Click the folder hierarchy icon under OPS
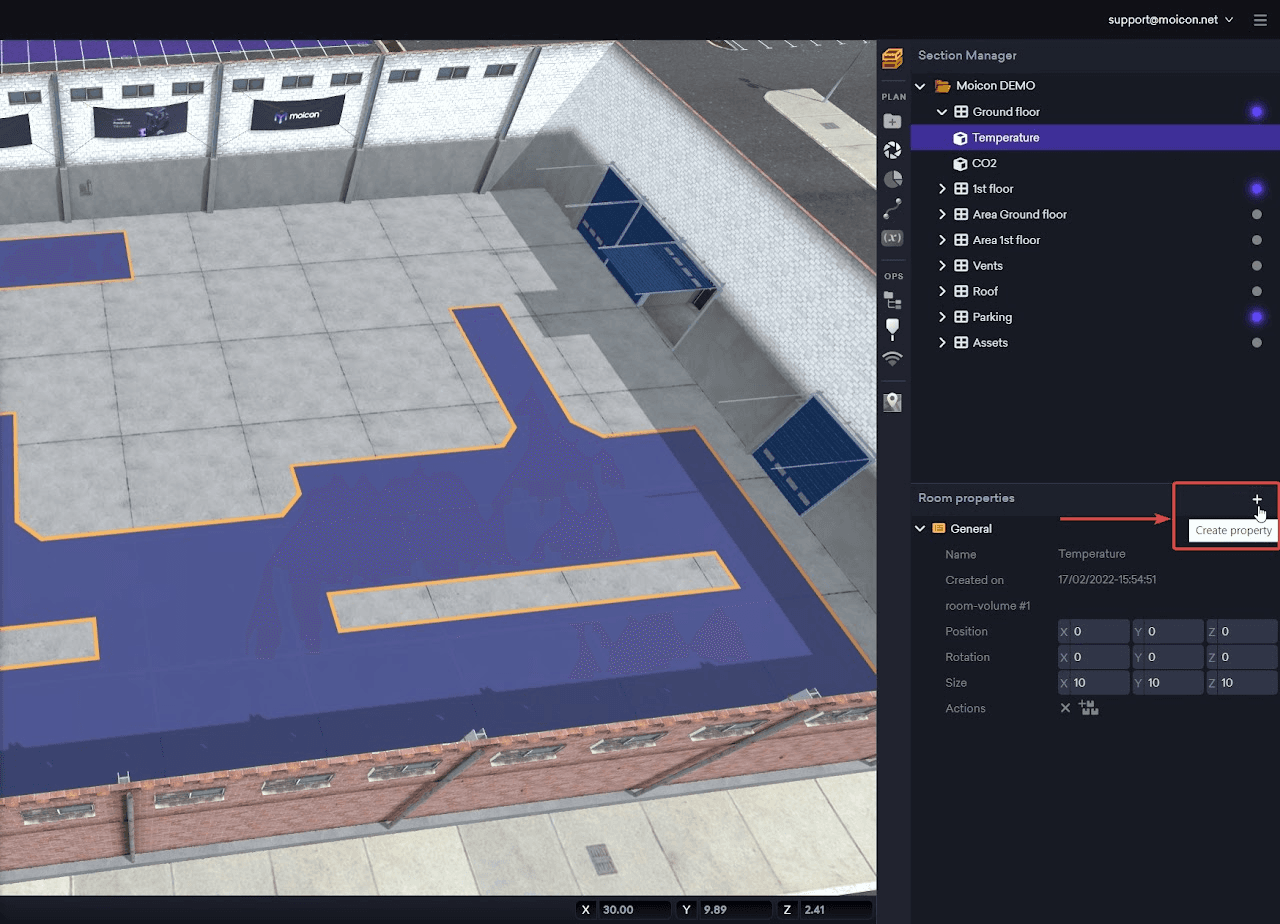1280x924 pixels. [892, 300]
